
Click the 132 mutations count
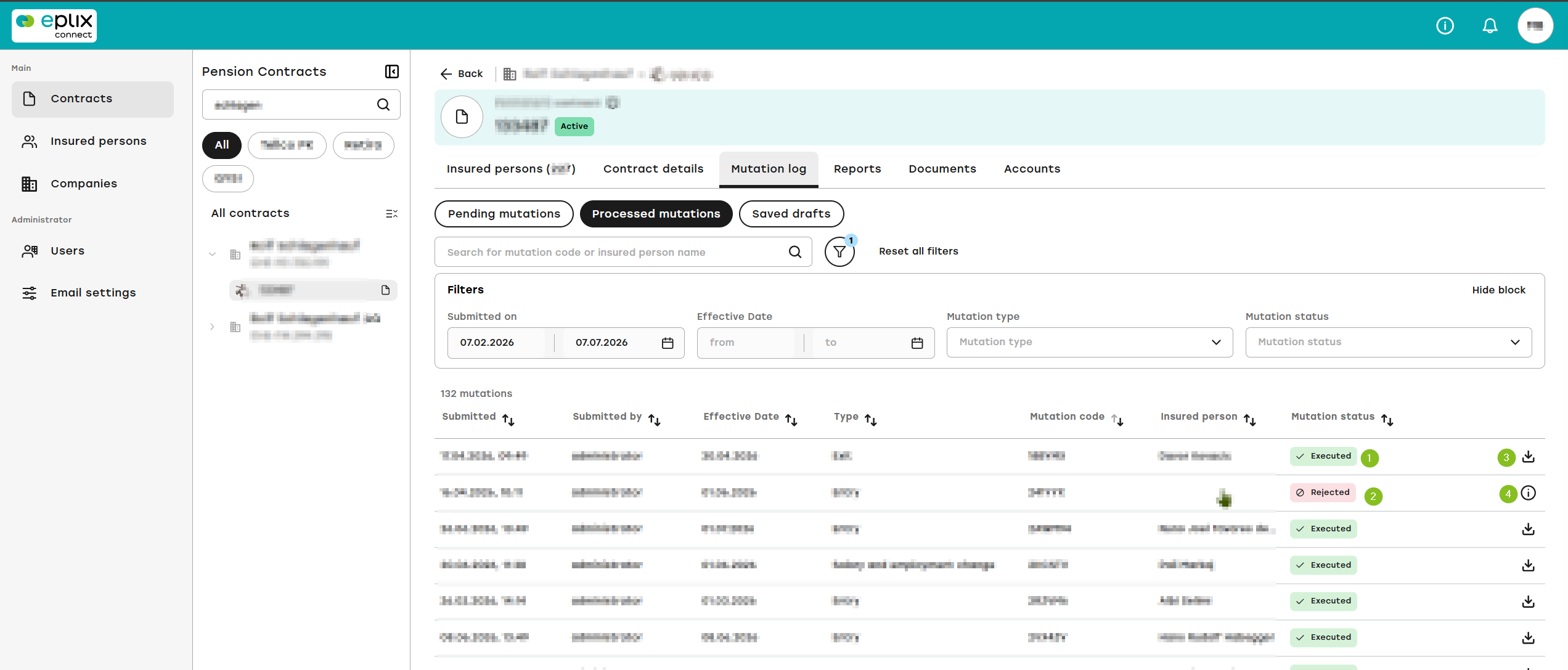476,394
